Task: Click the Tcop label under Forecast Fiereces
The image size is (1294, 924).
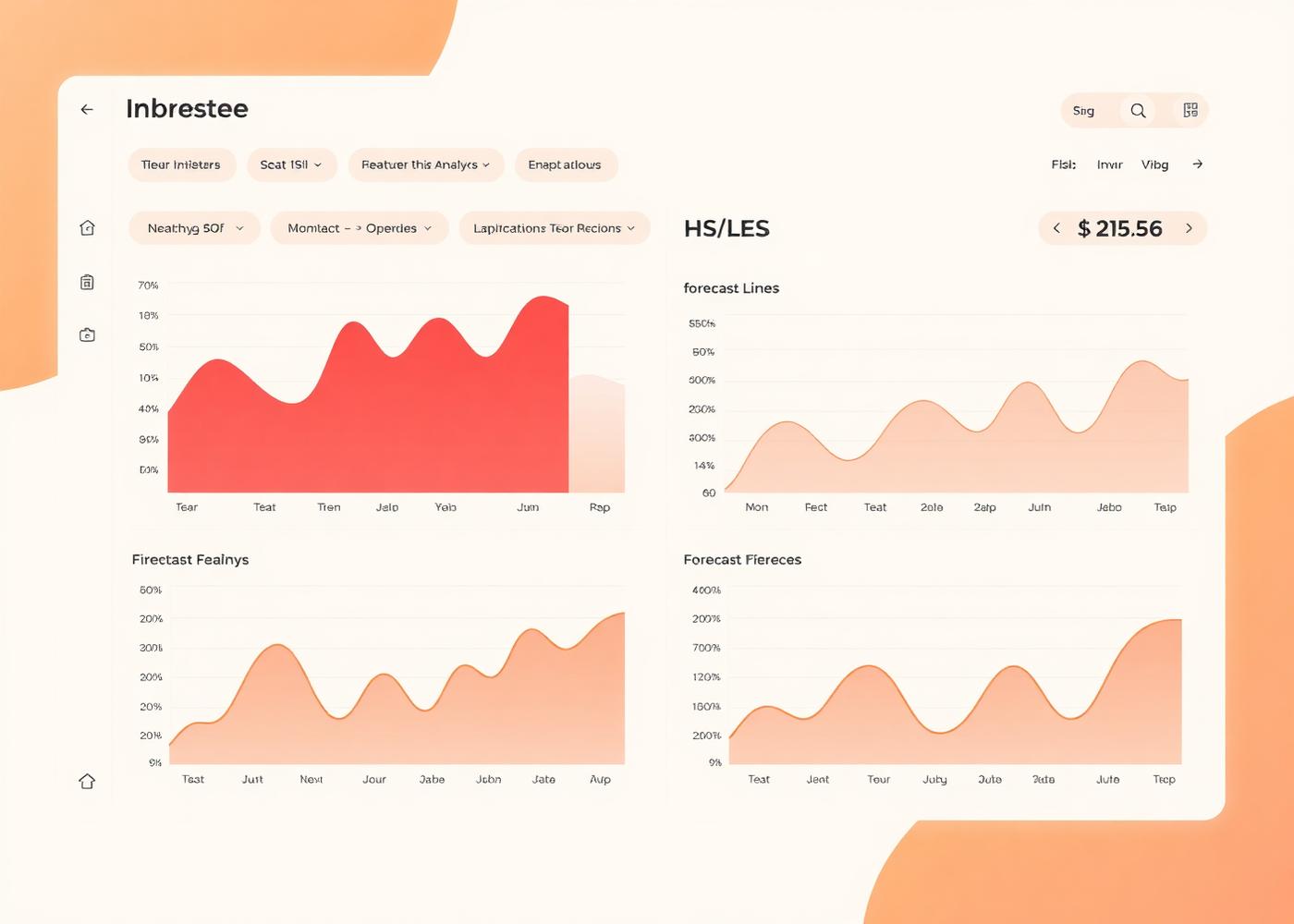Action: pyautogui.click(x=1165, y=780)
